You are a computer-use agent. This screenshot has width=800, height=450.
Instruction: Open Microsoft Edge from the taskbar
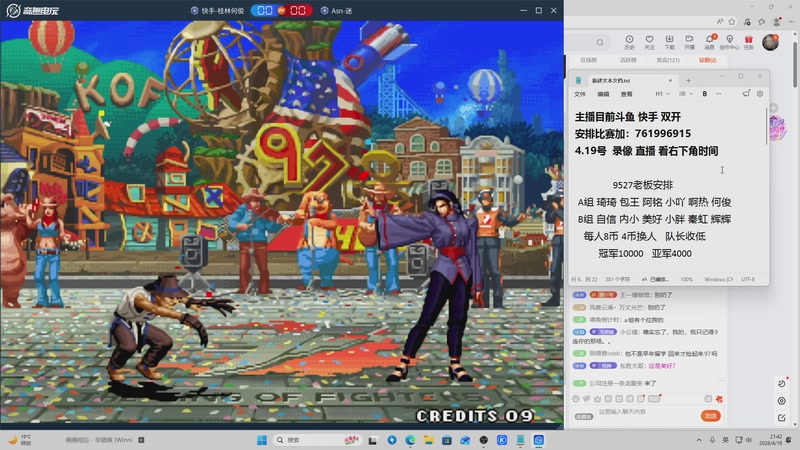tap(410, 440)
